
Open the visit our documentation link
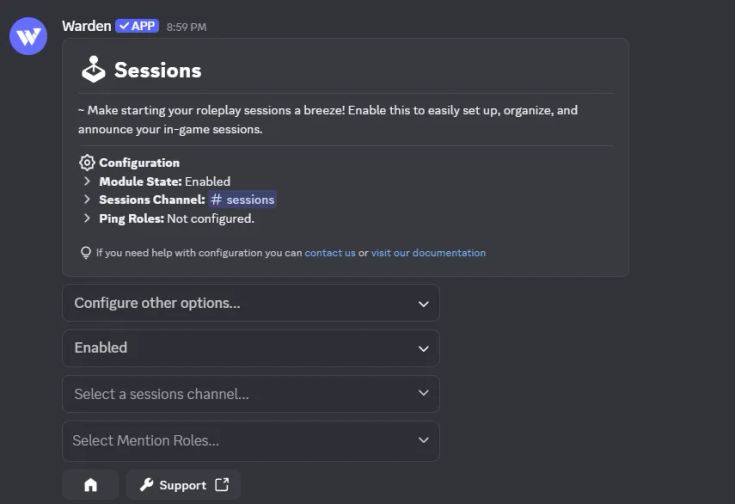coord(428,253)
